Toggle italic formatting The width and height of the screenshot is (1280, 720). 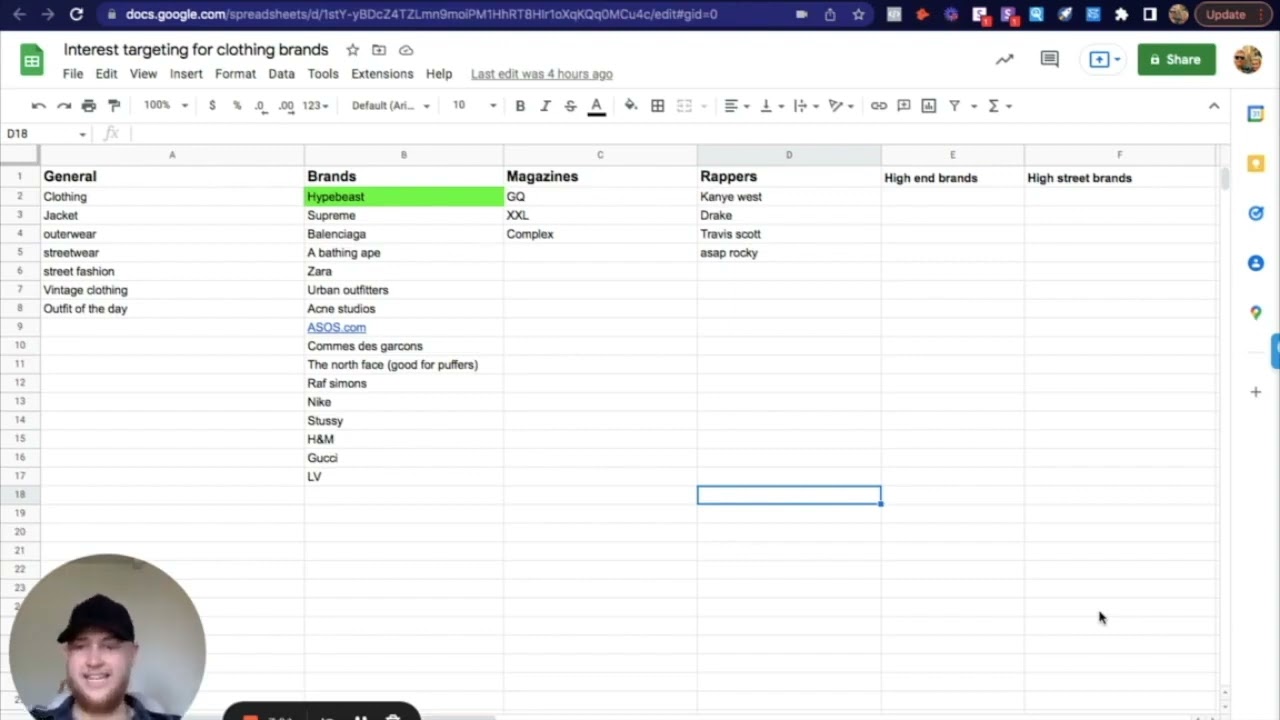coord(545,106)
